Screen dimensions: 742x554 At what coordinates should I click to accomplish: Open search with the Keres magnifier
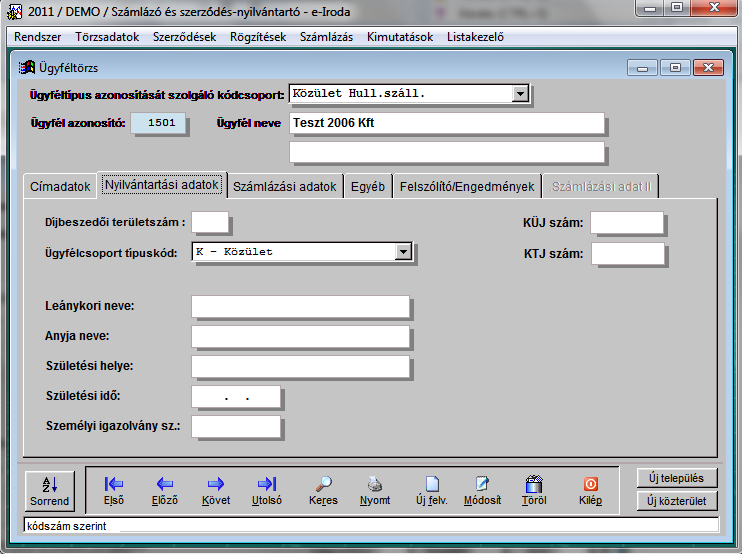(x=323, y=489)
